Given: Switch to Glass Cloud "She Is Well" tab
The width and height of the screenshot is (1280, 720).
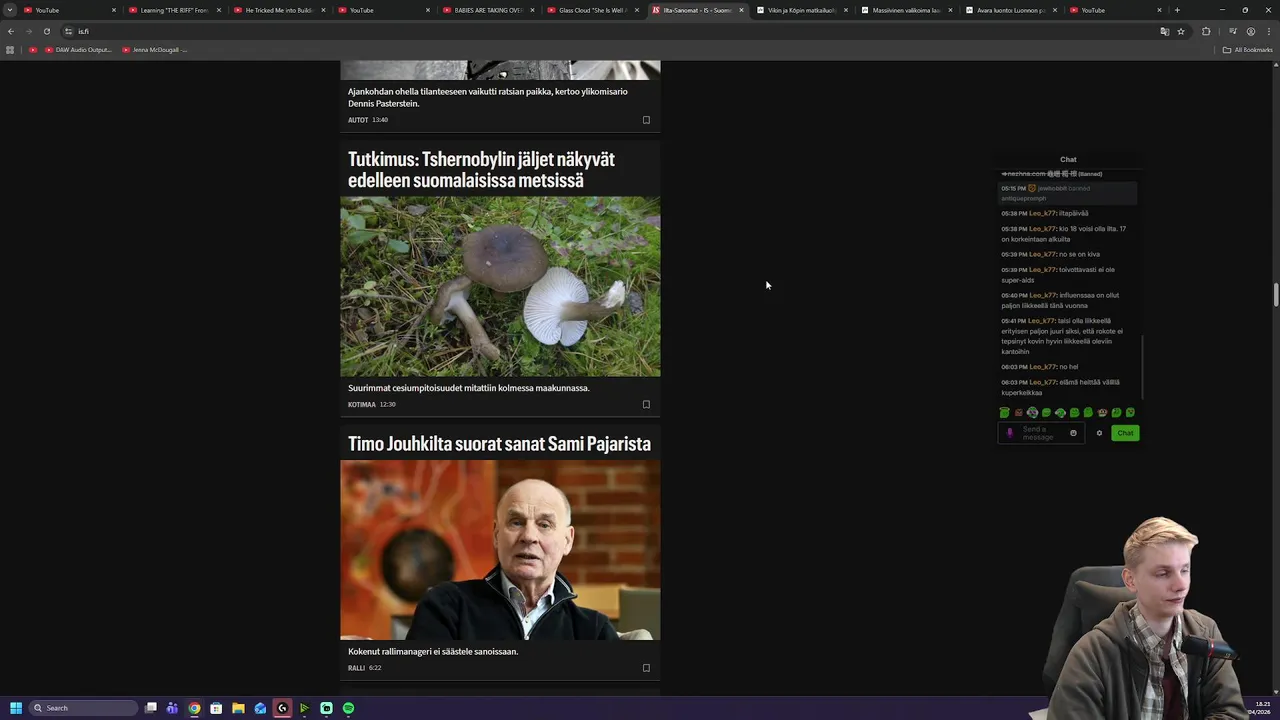Looking at the screenshot, I should click(x=592, y=10).
